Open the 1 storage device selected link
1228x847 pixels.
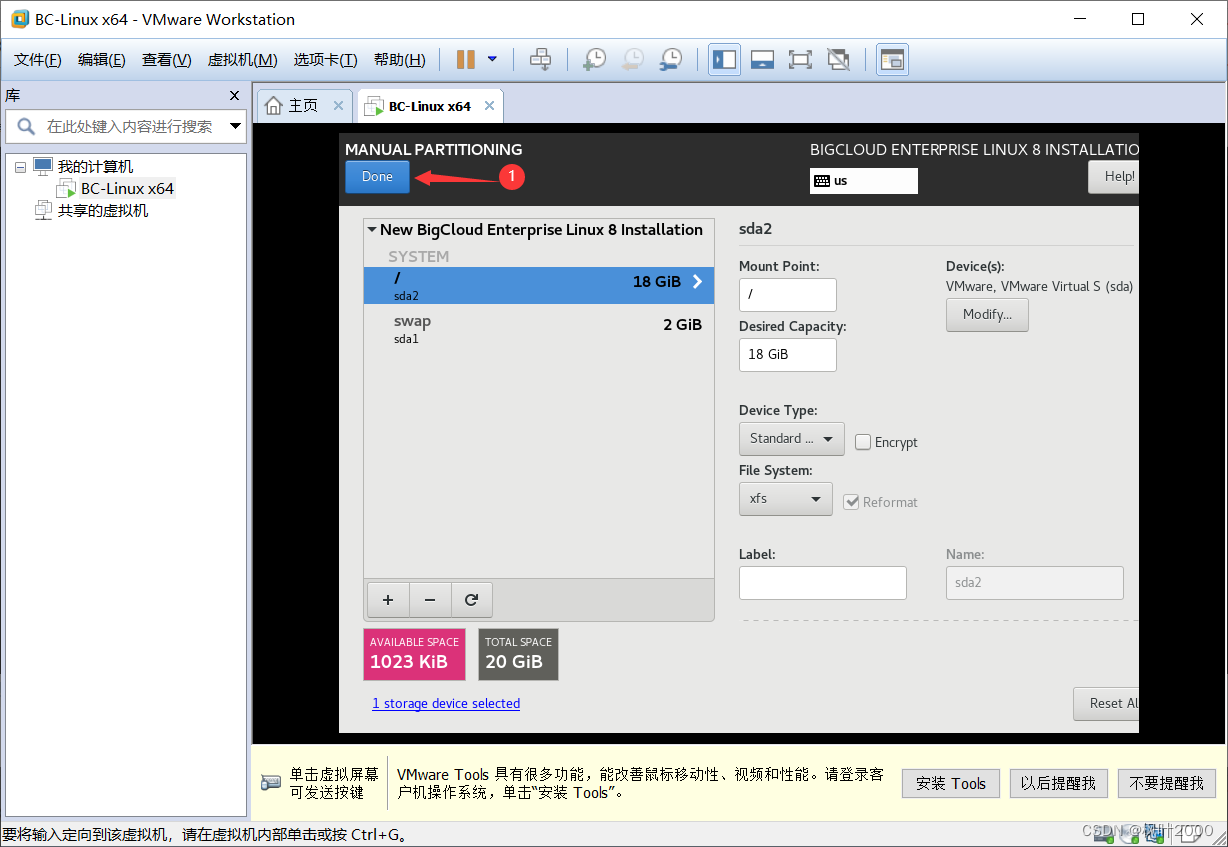coord(446,703)
